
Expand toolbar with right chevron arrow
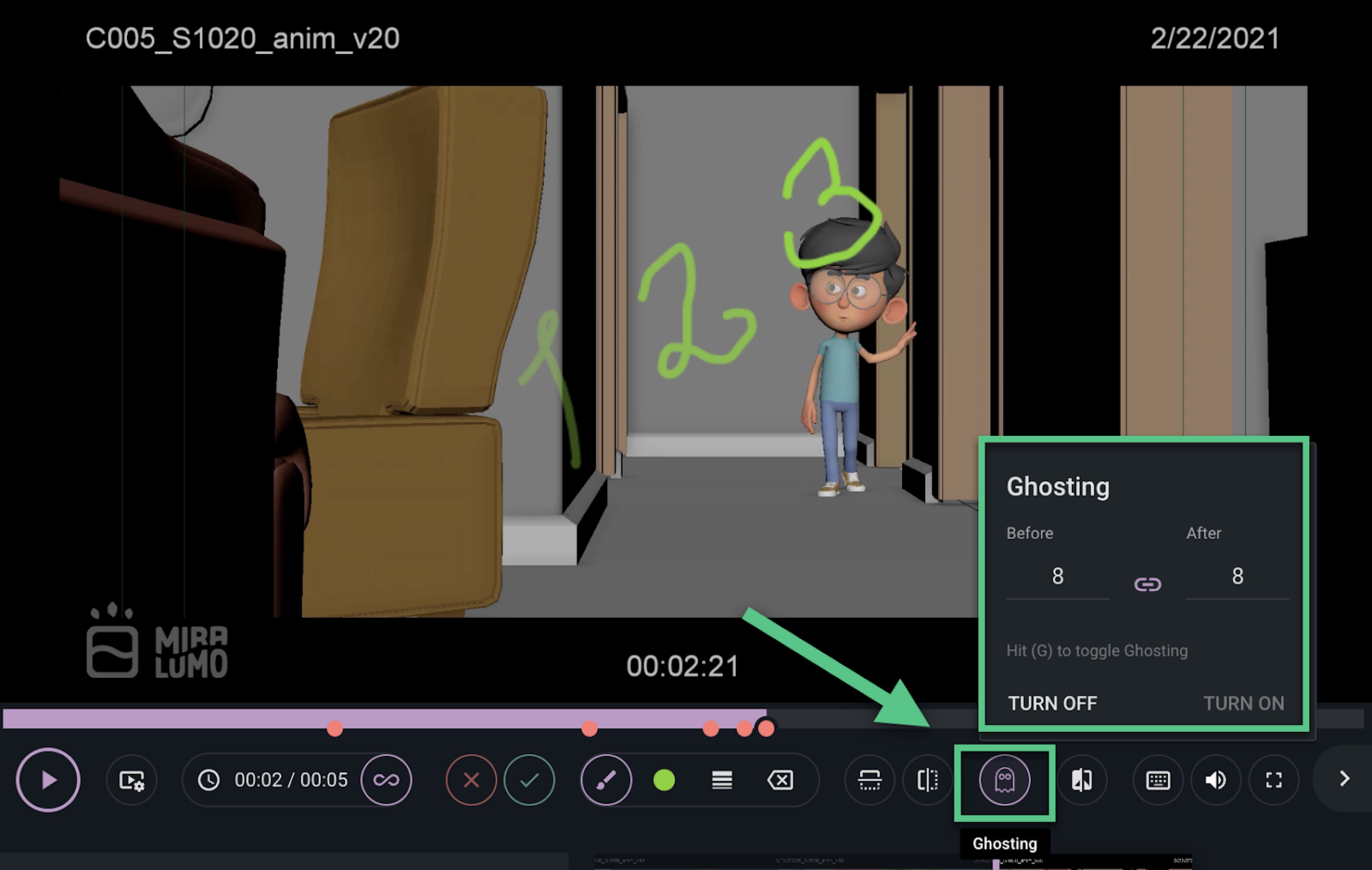pyautogui.click(x=1345, y=779)
